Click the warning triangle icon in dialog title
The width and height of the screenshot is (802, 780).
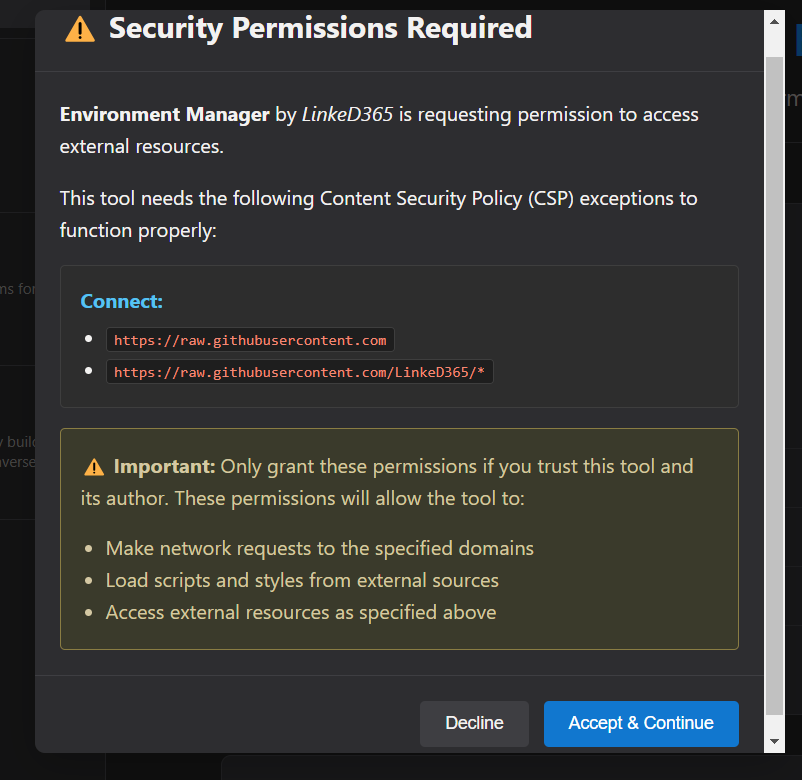pyautogui.click(x=80, y=30)
